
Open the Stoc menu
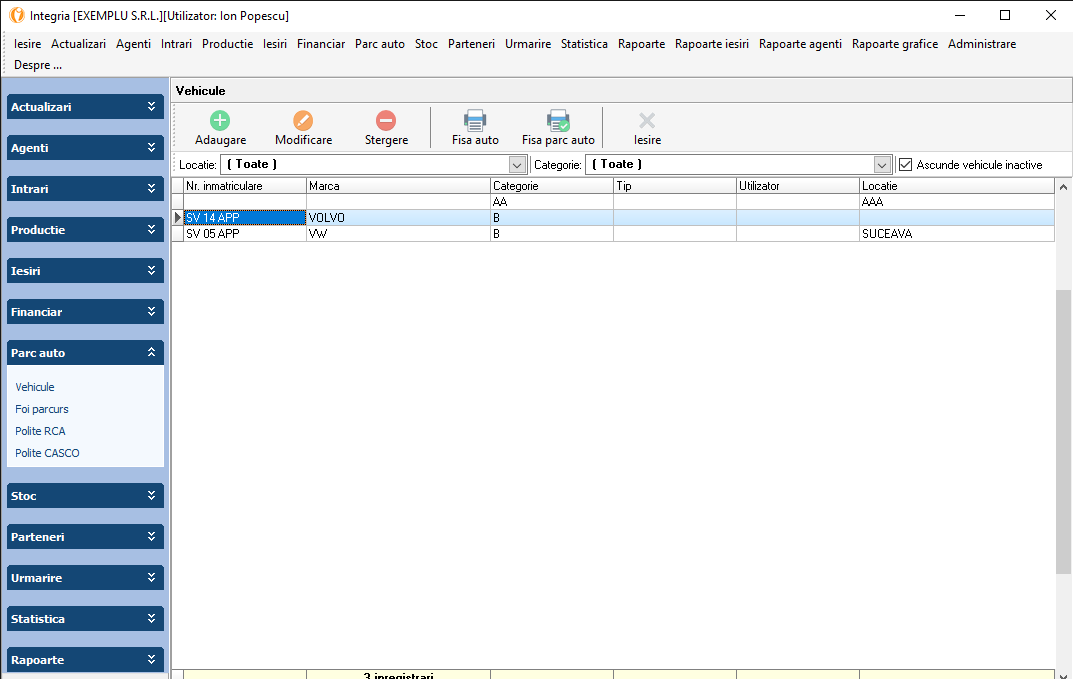426,44
